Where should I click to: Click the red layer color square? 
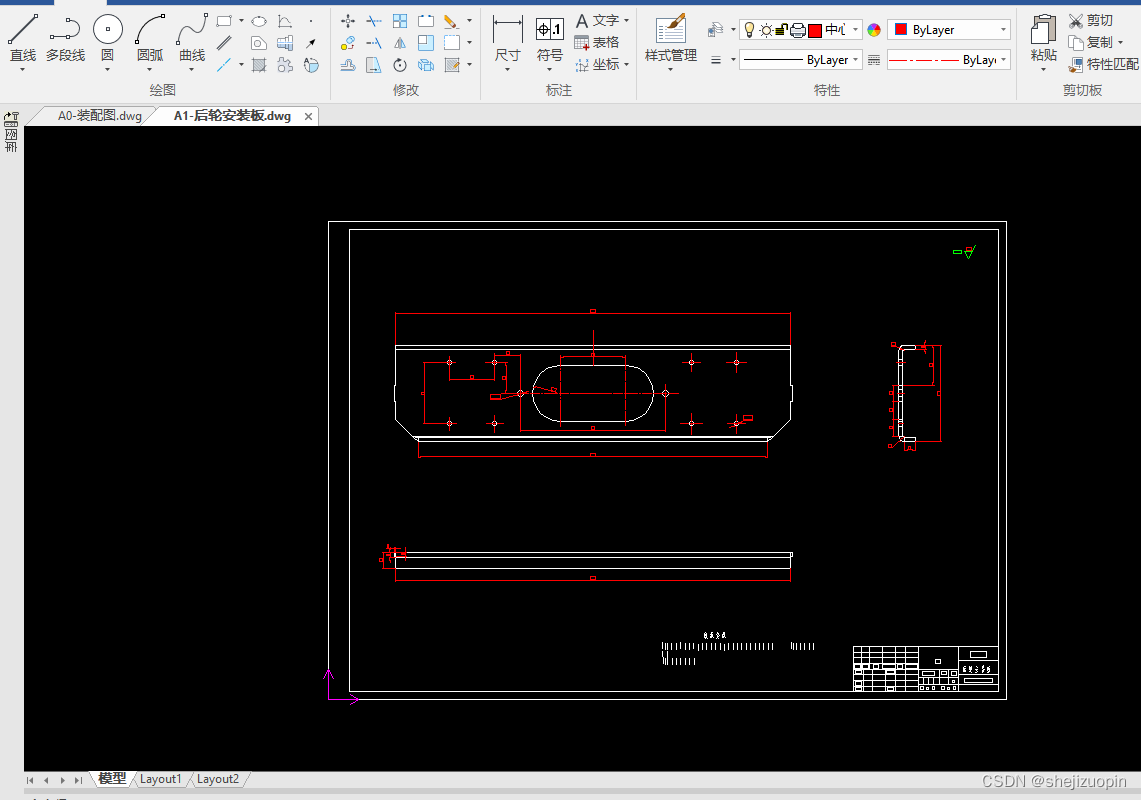(815, 30)
